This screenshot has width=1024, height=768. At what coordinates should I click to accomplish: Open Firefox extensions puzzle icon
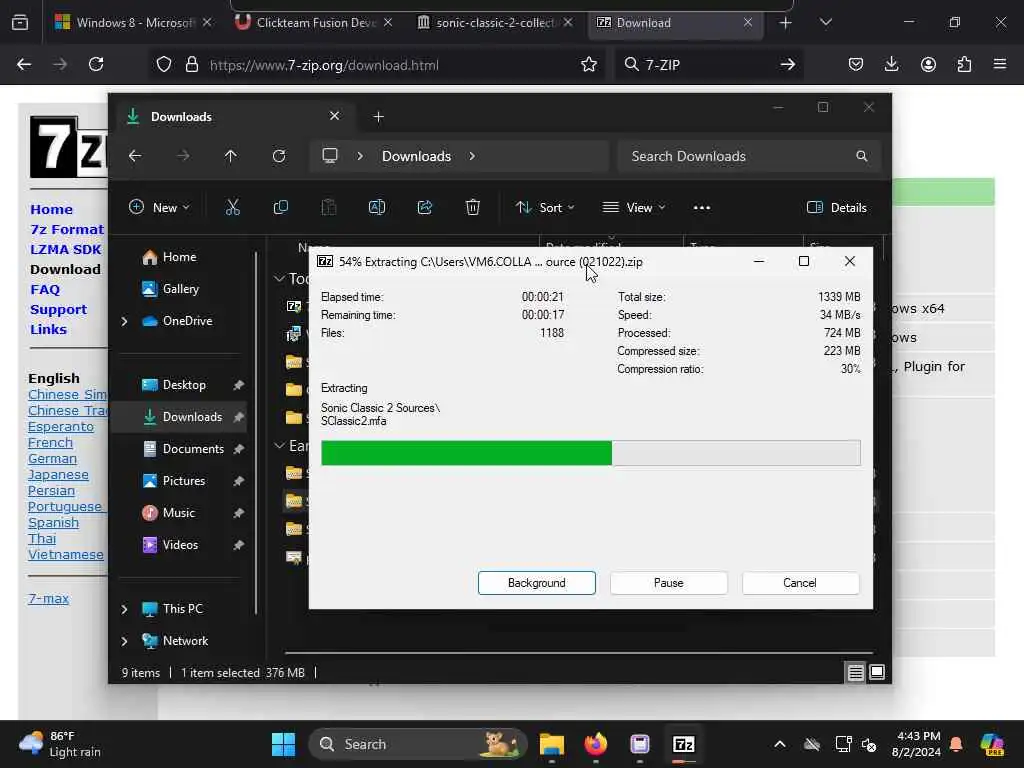(x=965, y=64)
